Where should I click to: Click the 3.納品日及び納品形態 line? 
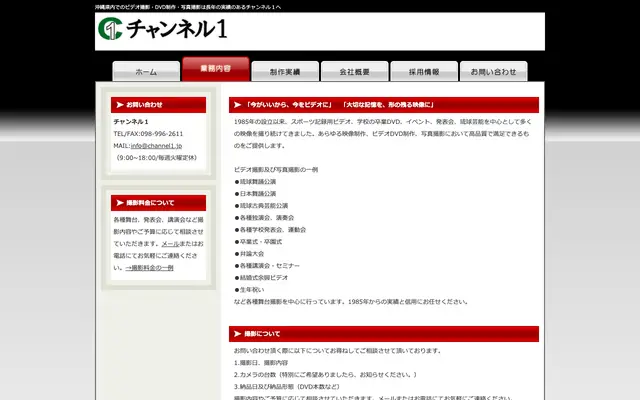point(287,387)
